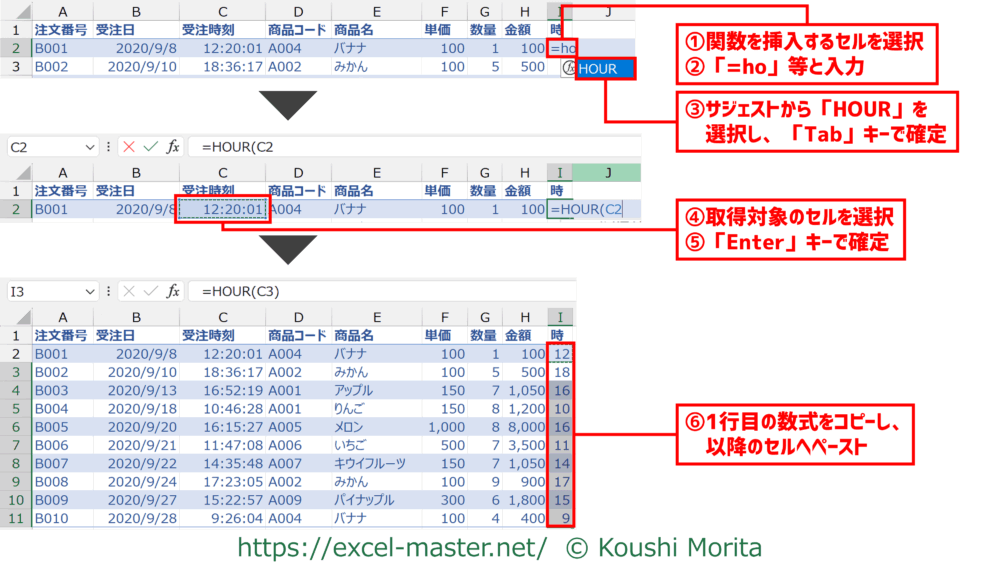Open the Name Box dropdown showing C2

coord(90,147)
